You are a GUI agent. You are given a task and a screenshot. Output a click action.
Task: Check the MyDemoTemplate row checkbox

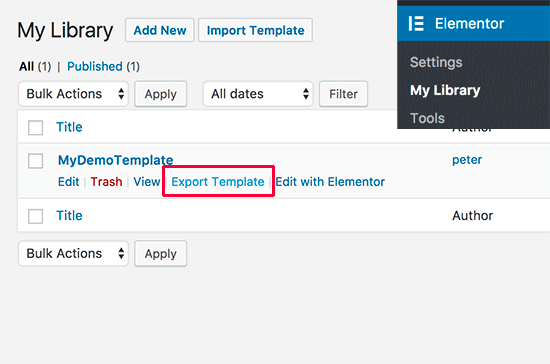pyautogui.click(x=35, y=161)
